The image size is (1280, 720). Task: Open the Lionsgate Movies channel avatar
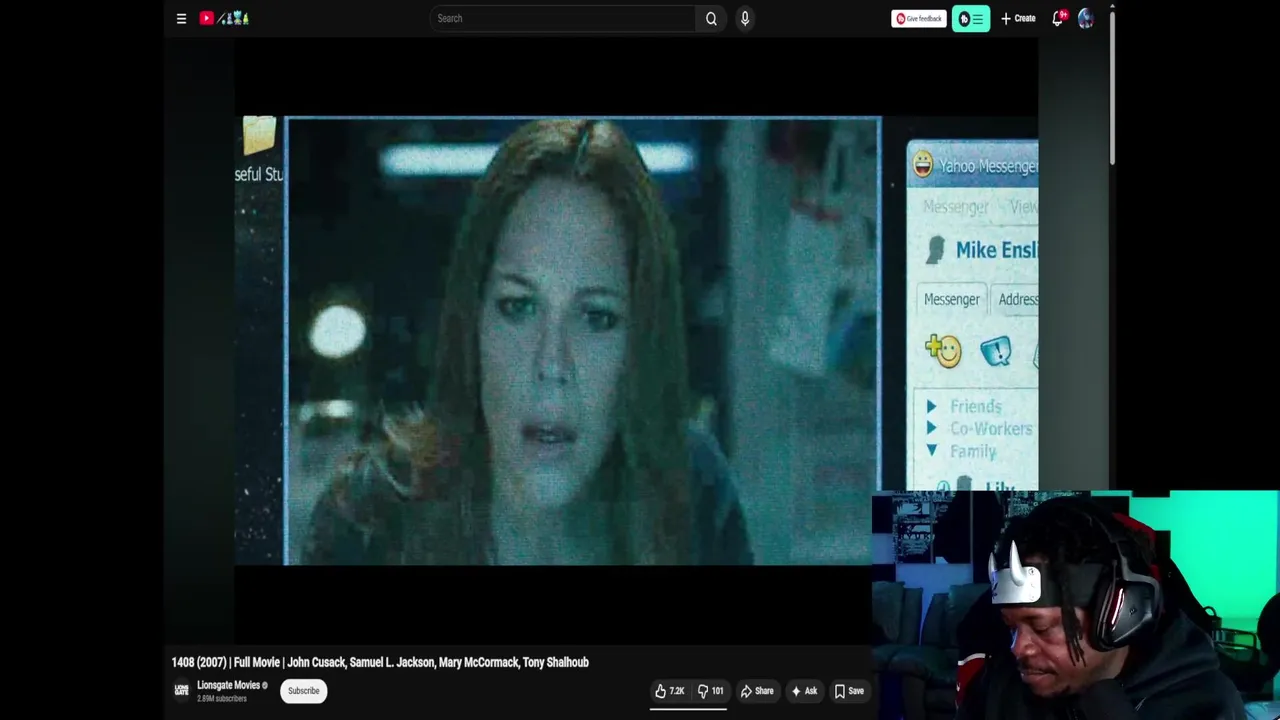coord(181,690)
